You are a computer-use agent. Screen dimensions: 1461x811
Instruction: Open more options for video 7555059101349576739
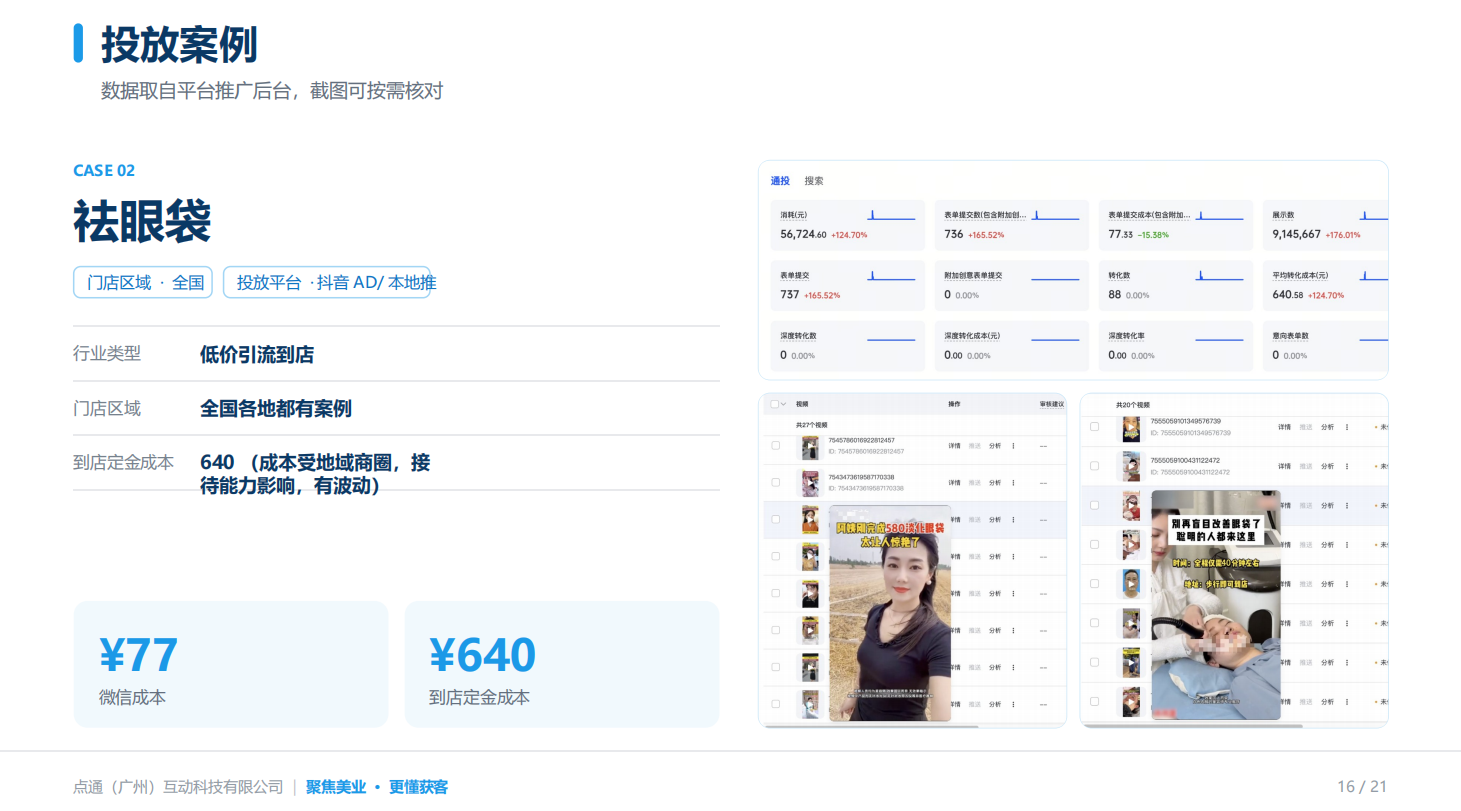click(1346, 427)
